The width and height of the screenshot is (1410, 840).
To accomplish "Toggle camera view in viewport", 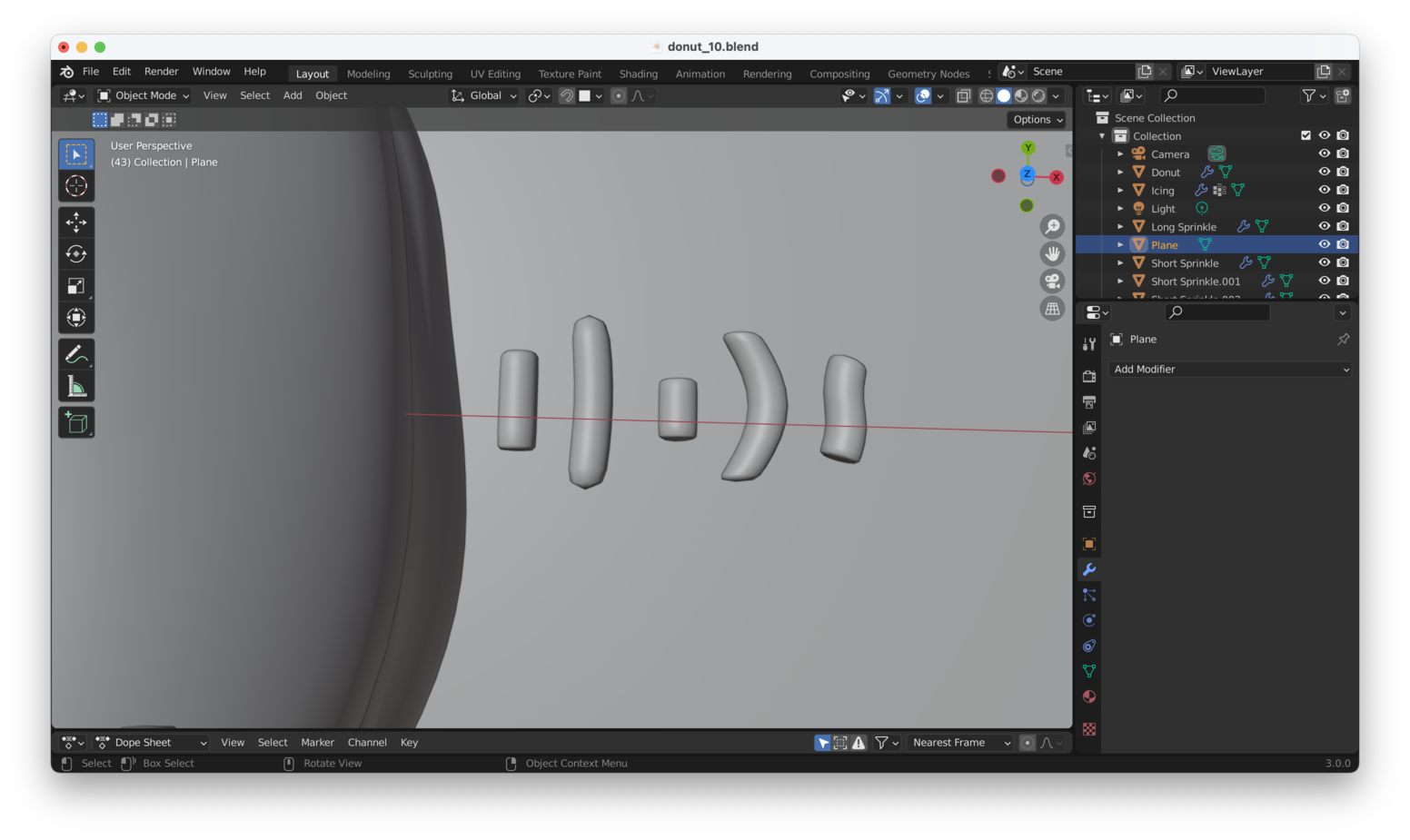I will point(1052,282).
